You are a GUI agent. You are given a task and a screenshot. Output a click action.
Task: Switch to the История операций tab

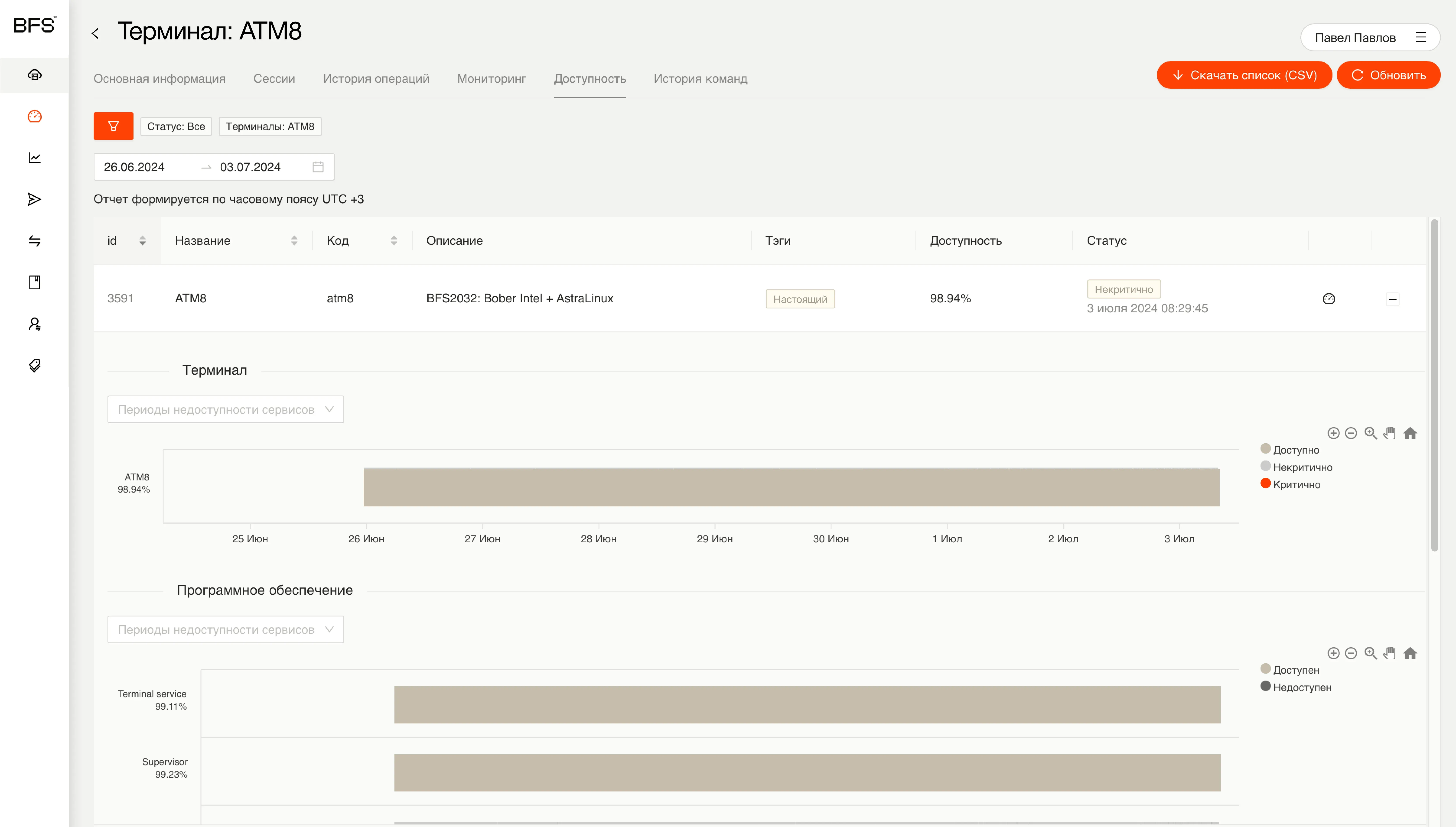click(x=376, y=78)
